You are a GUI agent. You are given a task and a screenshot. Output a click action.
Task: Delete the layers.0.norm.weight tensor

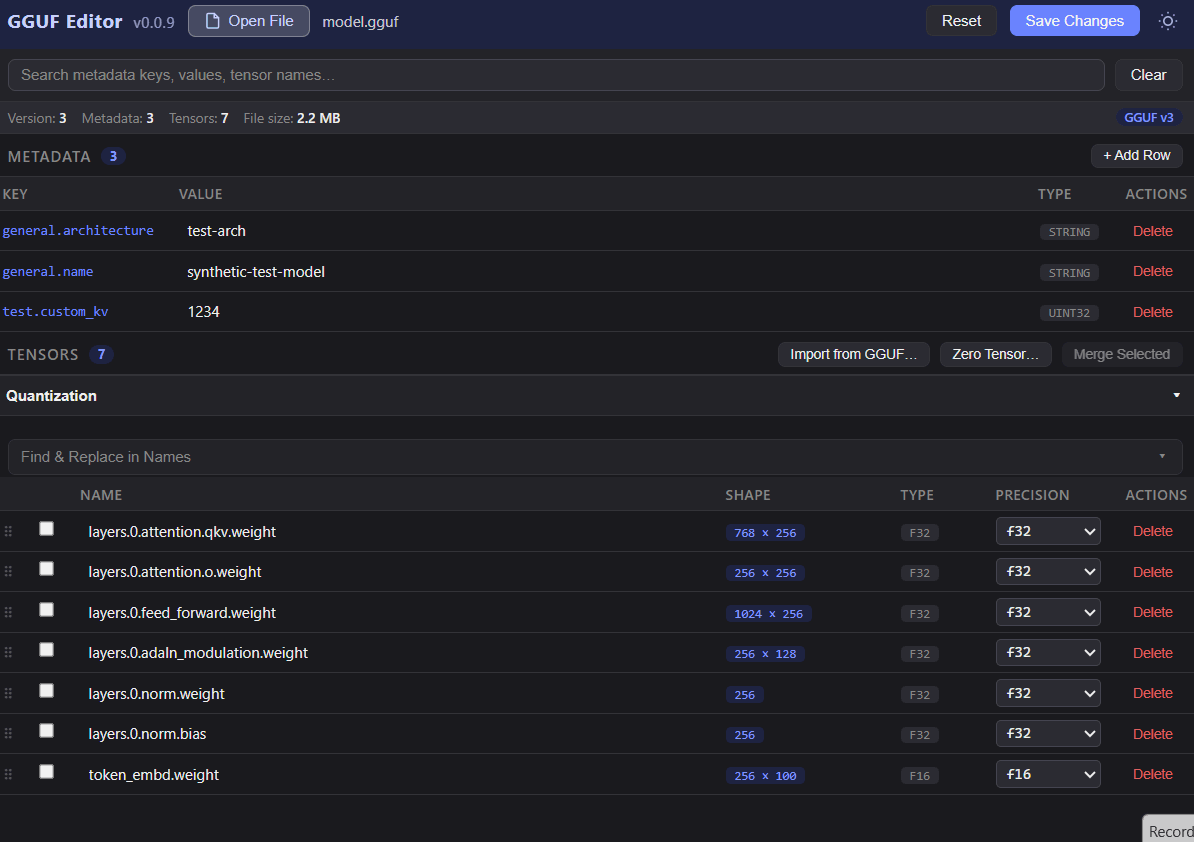point(1153,694)
